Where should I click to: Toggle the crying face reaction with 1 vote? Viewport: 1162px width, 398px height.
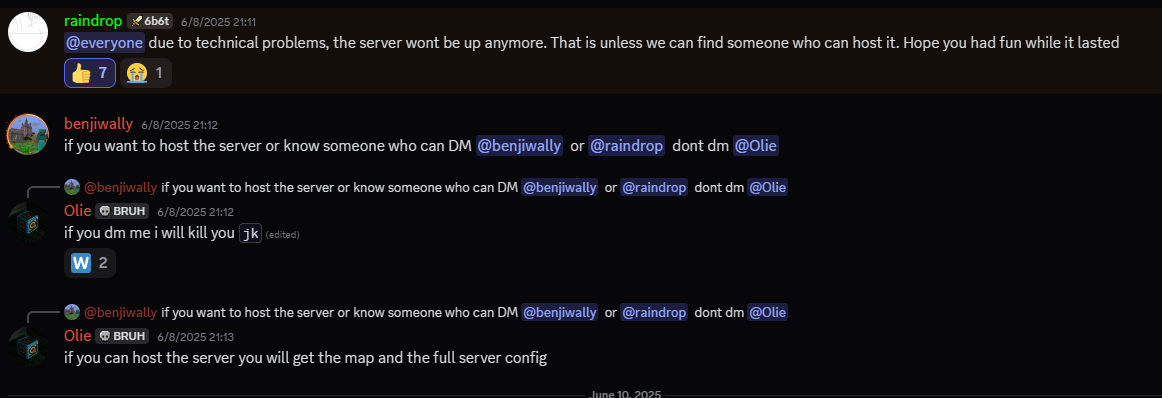pyautogui.click(x=146, y=73)
